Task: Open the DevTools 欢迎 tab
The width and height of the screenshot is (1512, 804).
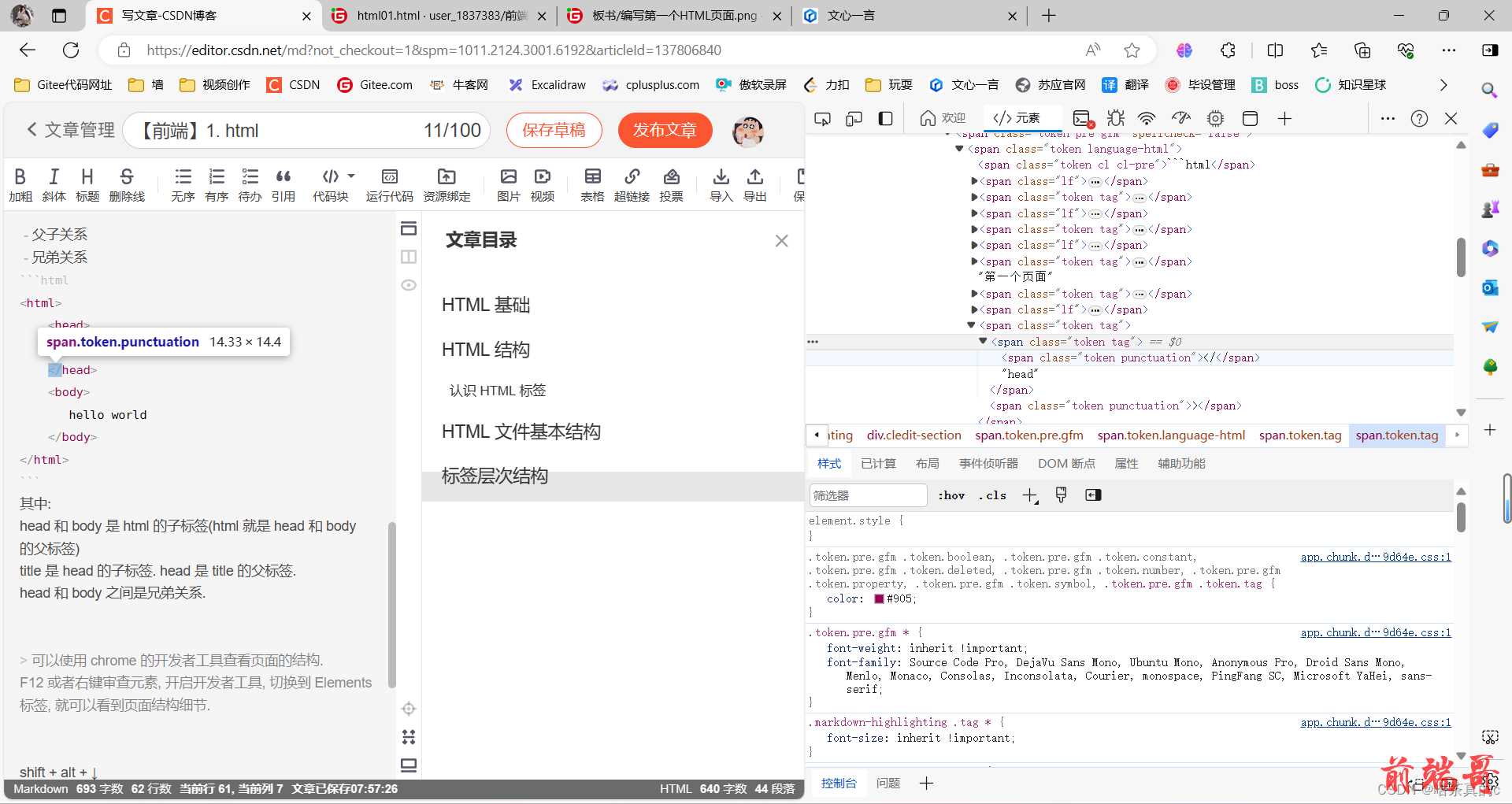Action: 943,118
